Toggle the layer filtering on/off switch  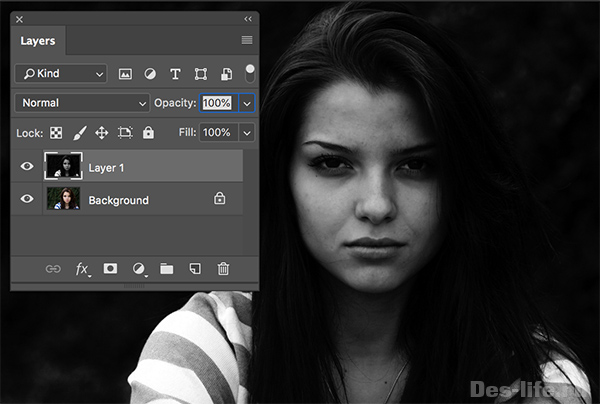point(250,73)
